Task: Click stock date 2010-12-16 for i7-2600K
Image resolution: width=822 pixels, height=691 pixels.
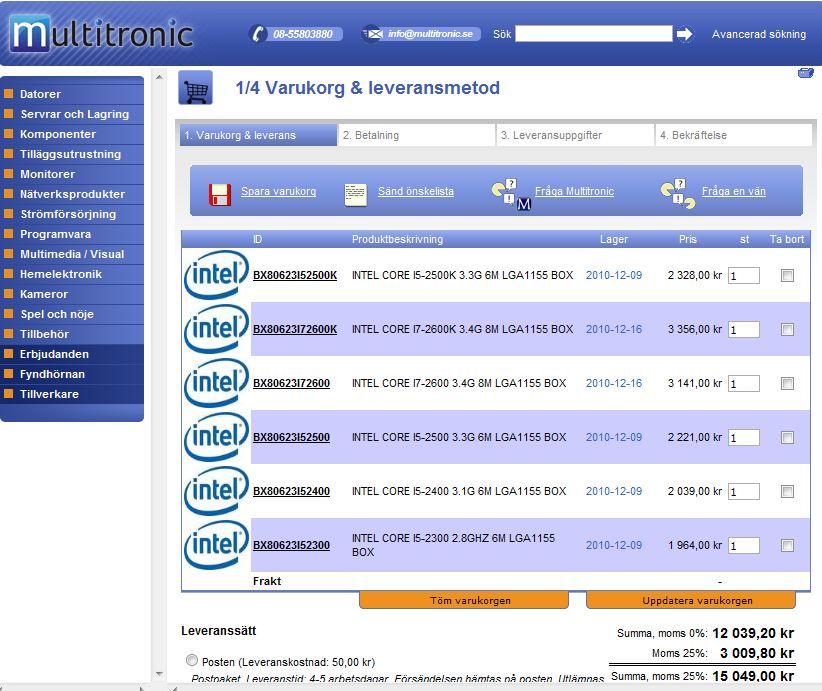Action: (x=613, y=329)
